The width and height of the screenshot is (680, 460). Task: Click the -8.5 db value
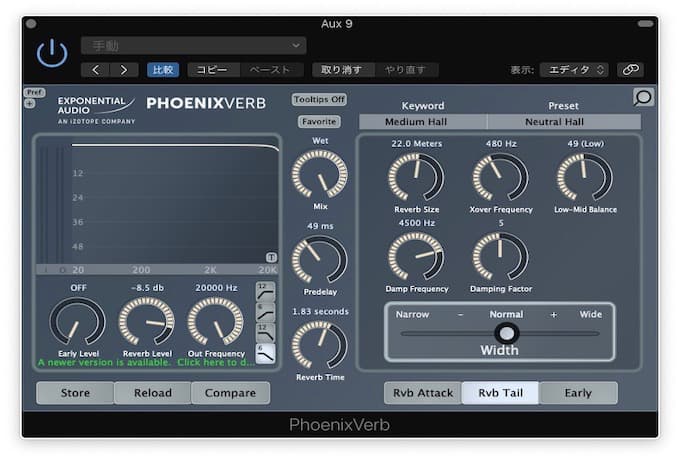pos(147,288)
